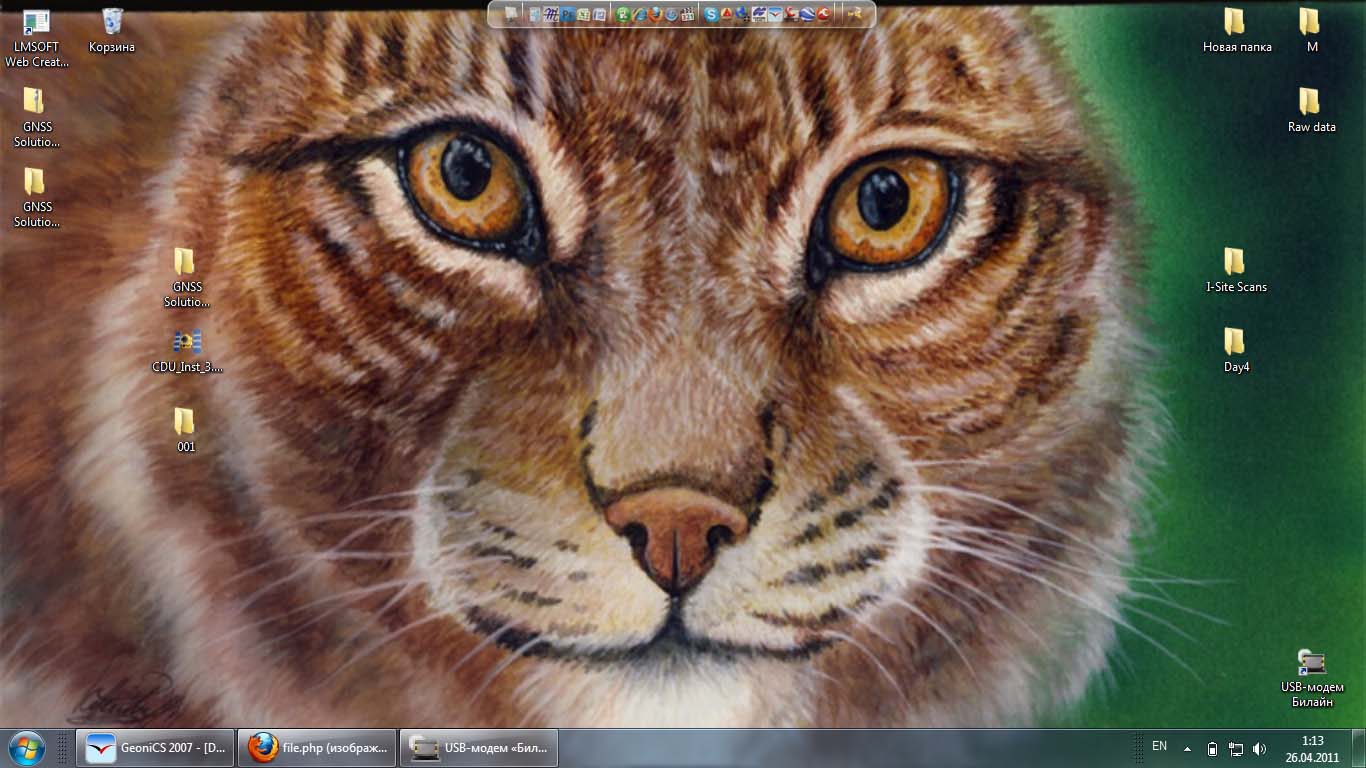The image size is (1366, 768).
Task: Click the volume speaker tray icon
Action: tap(1259, 748)
